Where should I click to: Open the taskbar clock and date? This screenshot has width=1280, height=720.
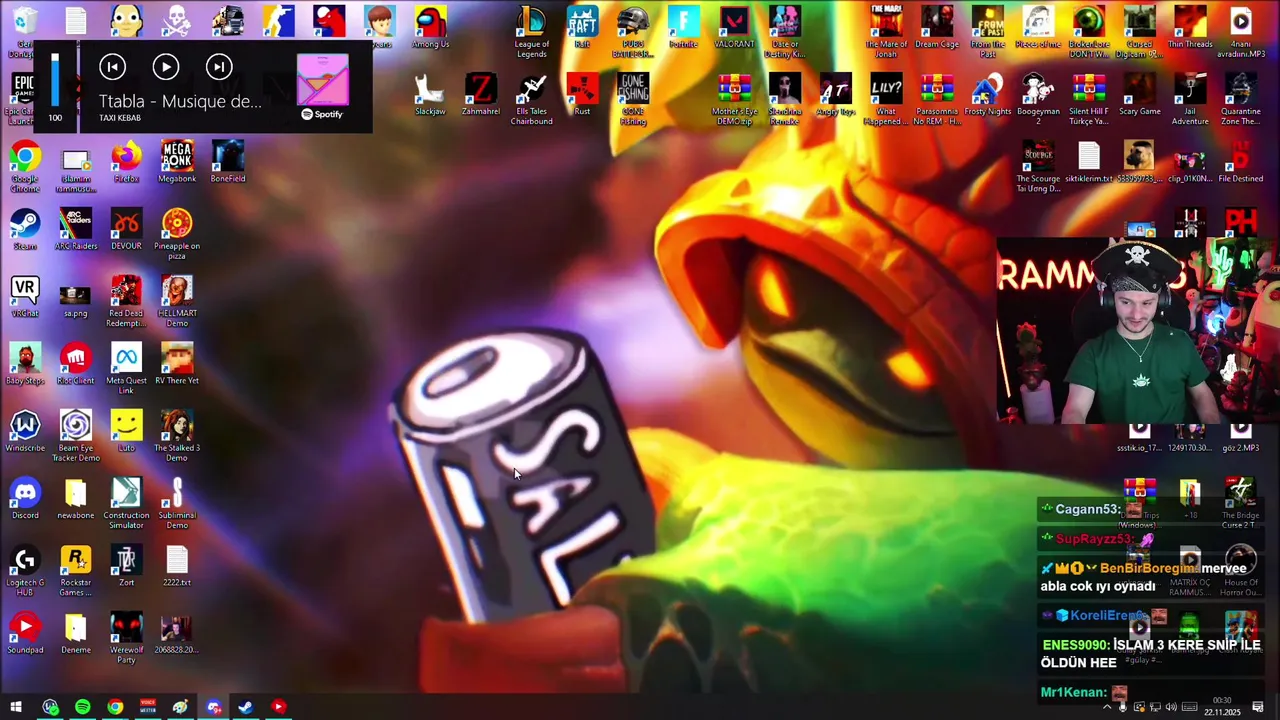pos(1222,707)
